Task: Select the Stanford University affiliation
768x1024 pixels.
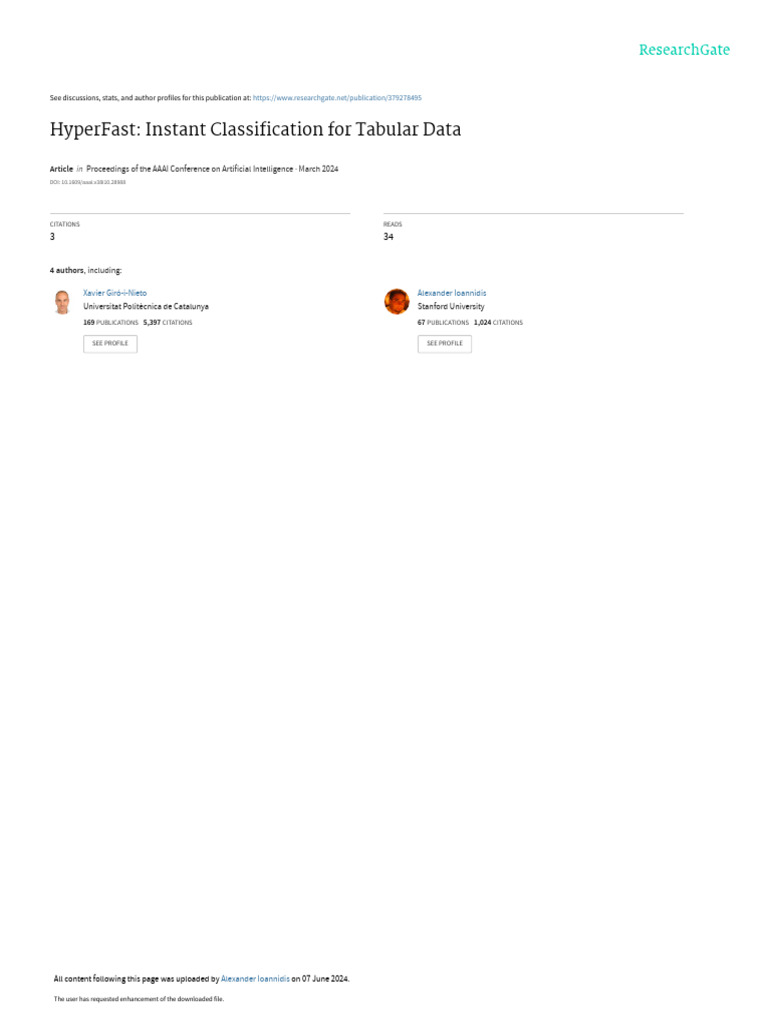Action: 451,306
